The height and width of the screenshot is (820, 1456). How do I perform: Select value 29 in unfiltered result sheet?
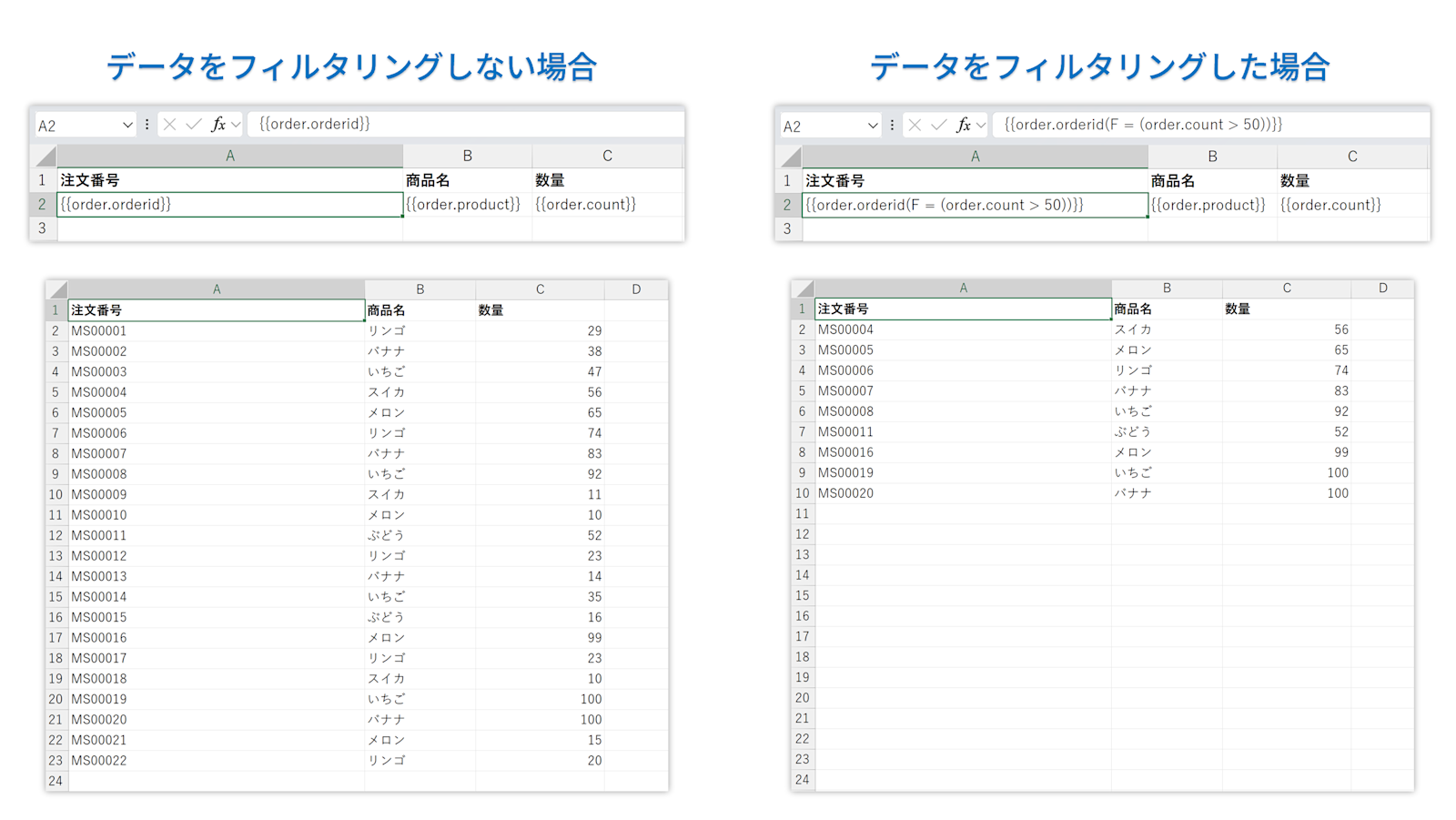[540, 331]
